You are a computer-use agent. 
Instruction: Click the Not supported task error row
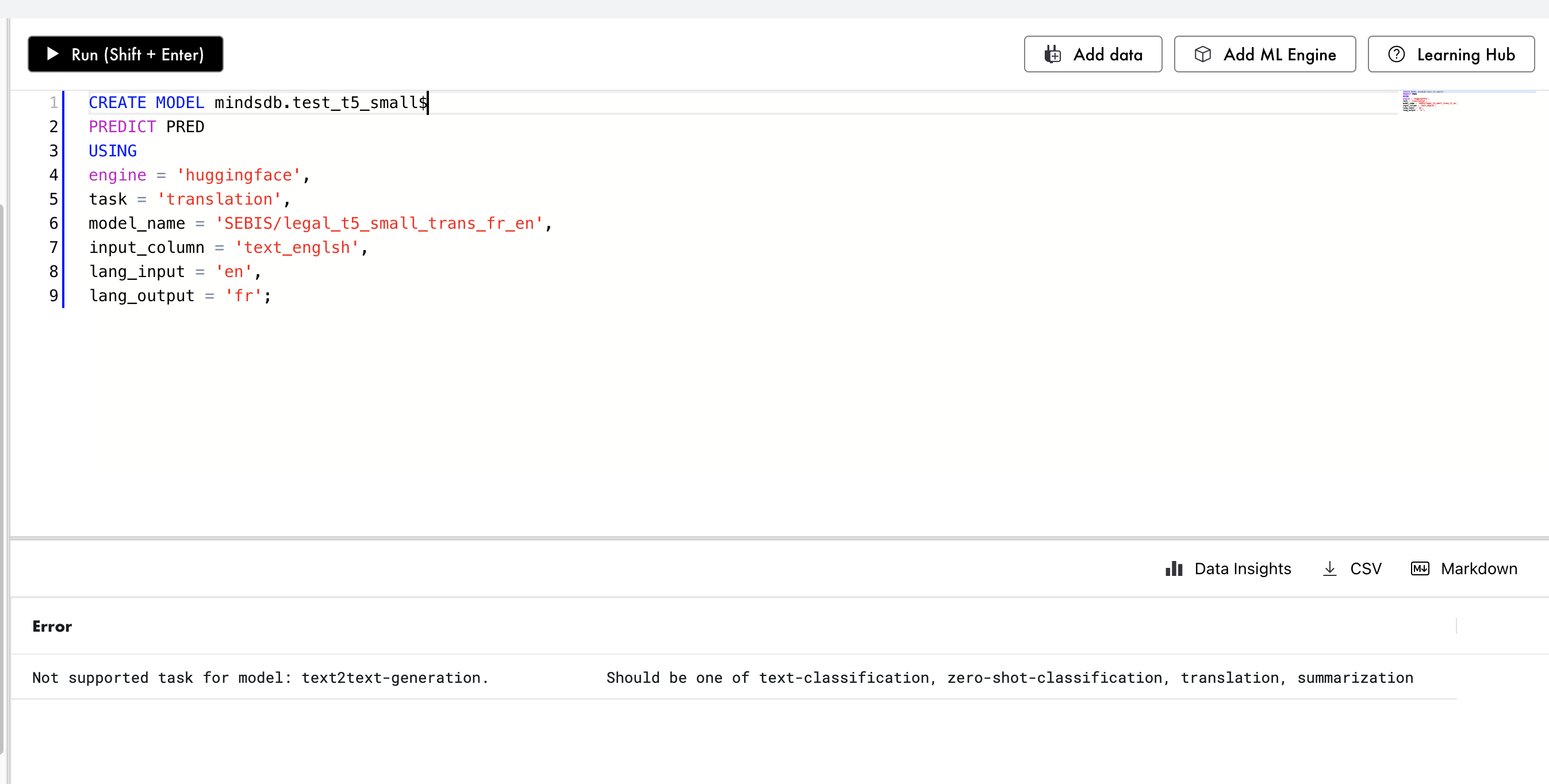722,678
